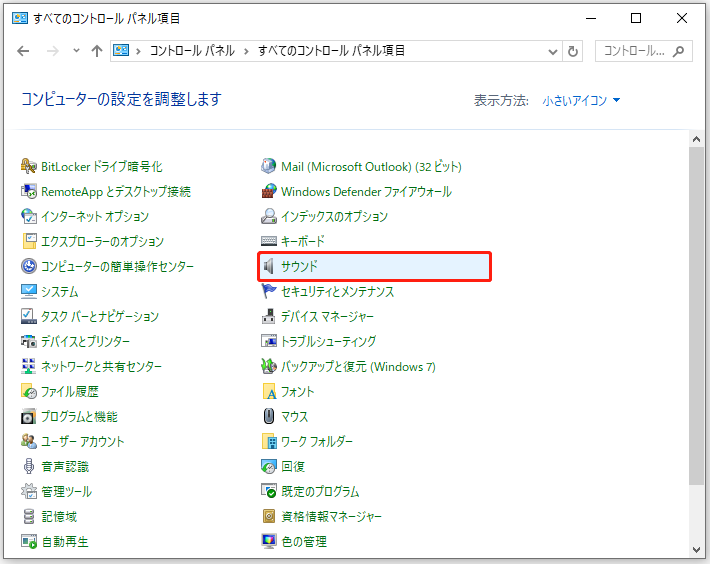Screen dimensions: 710x564
Task: Click the デバイスとプリンター icon
Action: coord(29,341)
